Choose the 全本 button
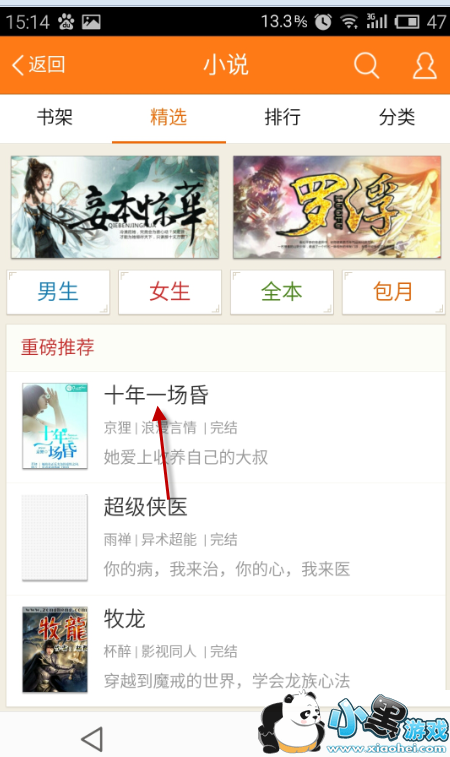450x757 pixels. 282,292
